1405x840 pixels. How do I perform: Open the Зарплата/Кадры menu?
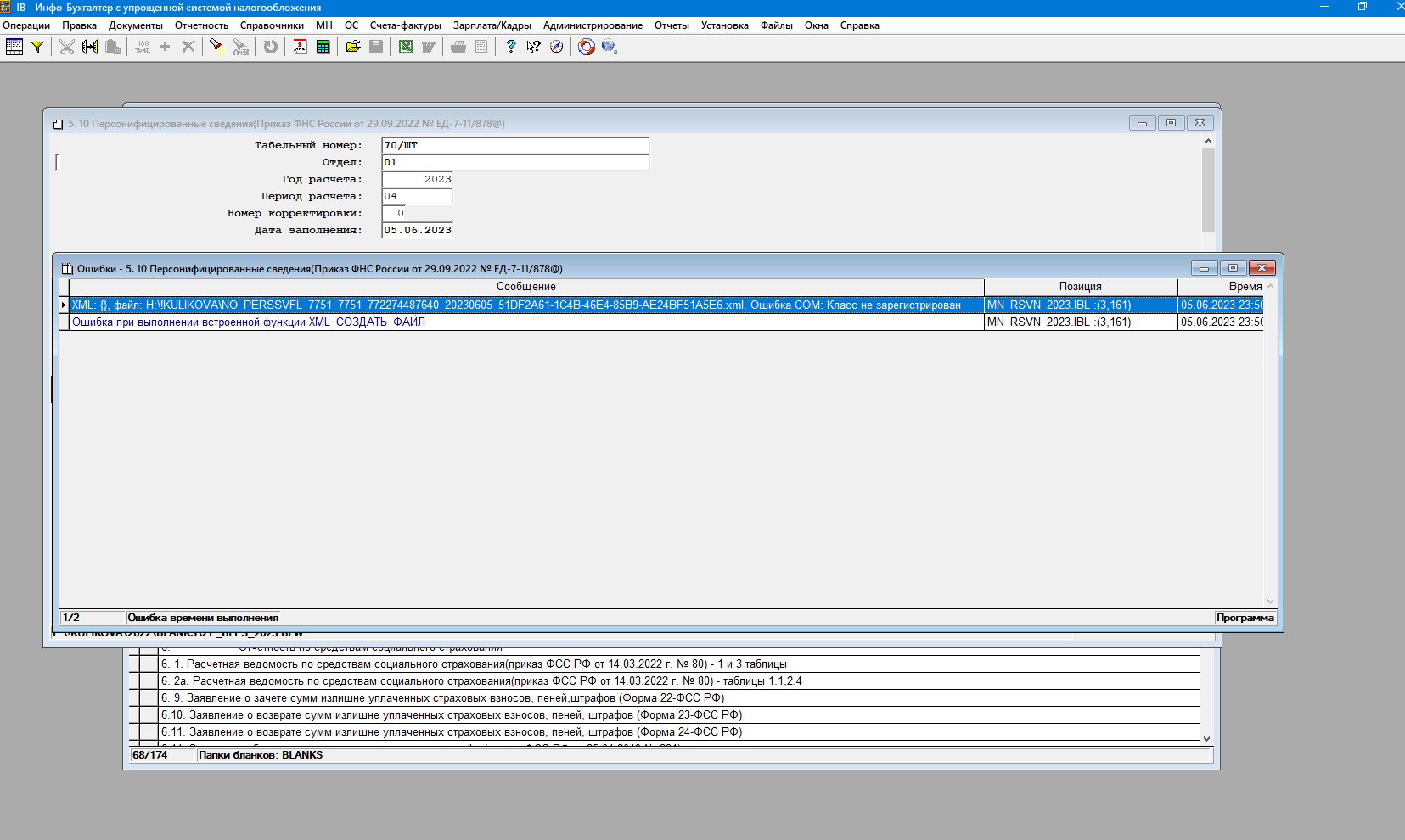coord(492,25)
